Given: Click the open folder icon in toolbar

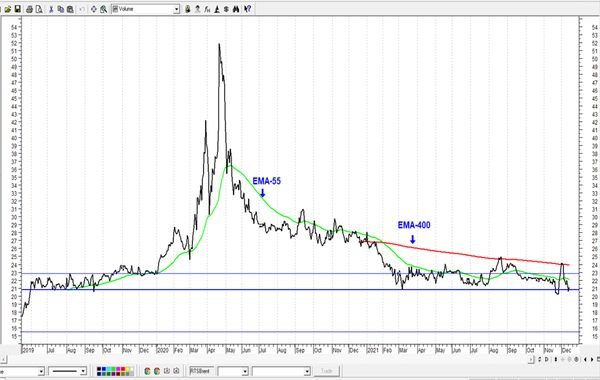Looking at the screenshot, I should tap(8, 9).
